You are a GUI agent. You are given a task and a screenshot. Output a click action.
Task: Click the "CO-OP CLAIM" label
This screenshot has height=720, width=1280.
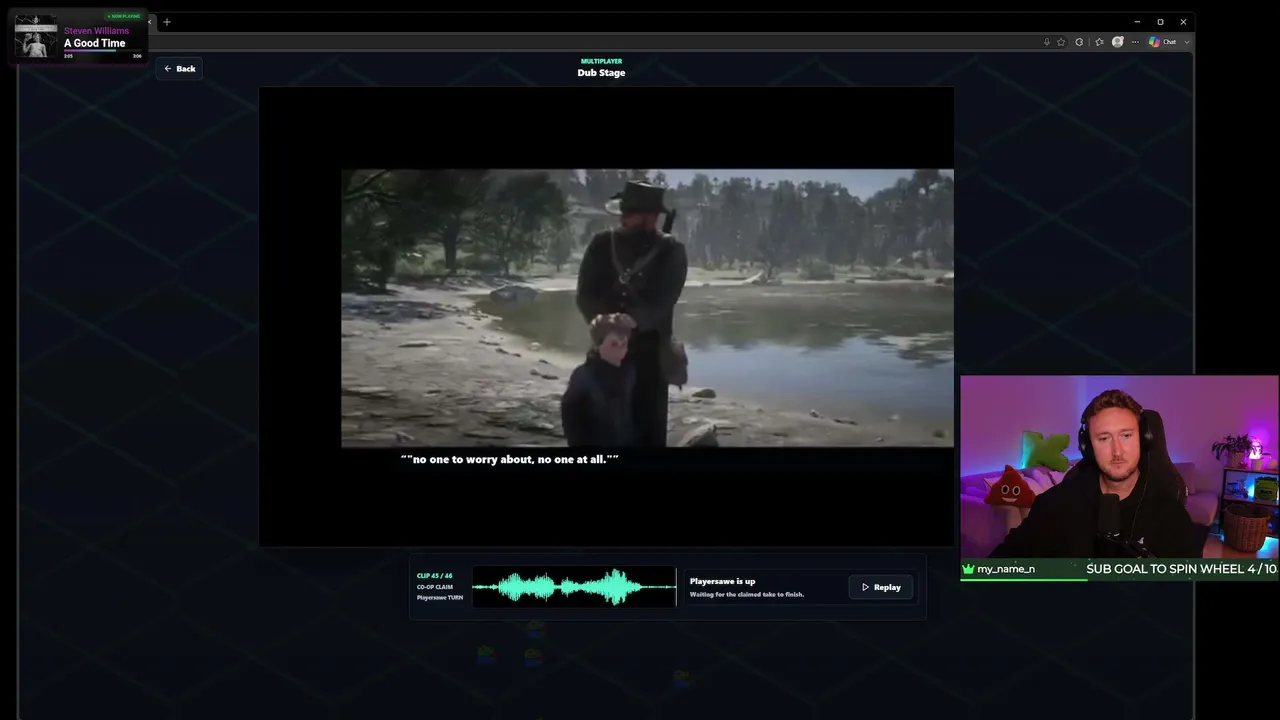pos(435,587)
